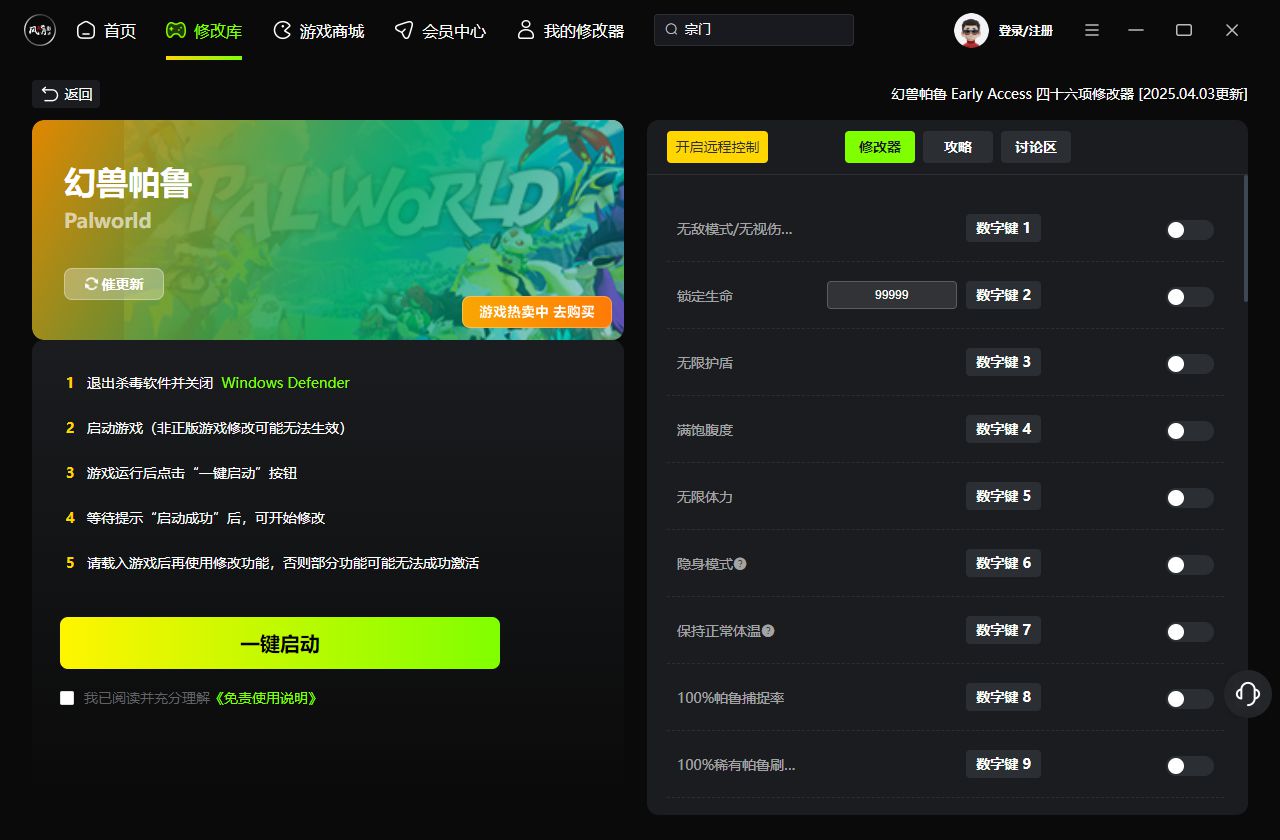Image resolution: width=1280 pixels, height=840 pixels.
Task: Toggle on 无限体力 switch
Action: [x=1189, y=498]
